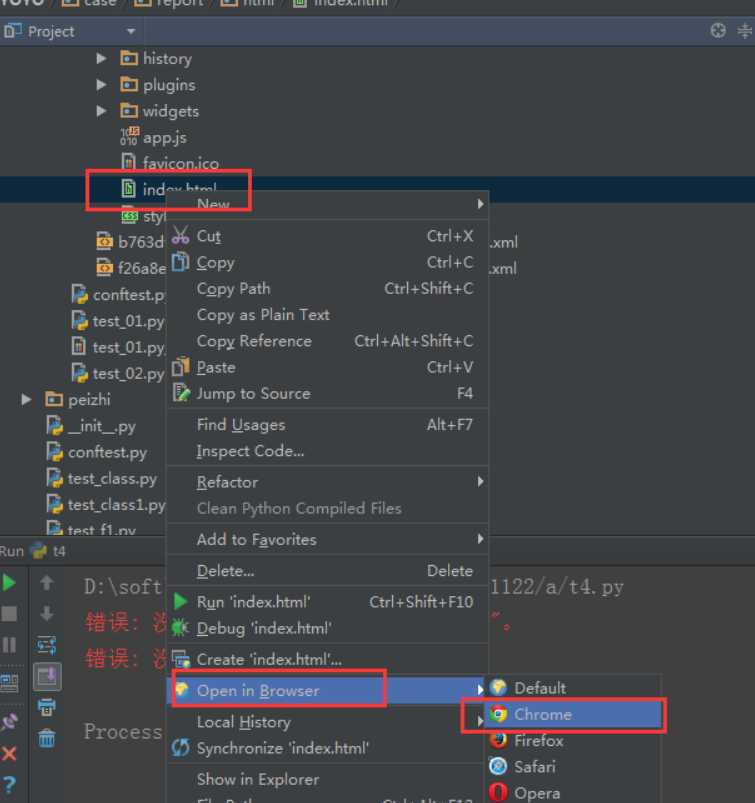
Task: Choose Opera browser option
Action: [573, 793]
